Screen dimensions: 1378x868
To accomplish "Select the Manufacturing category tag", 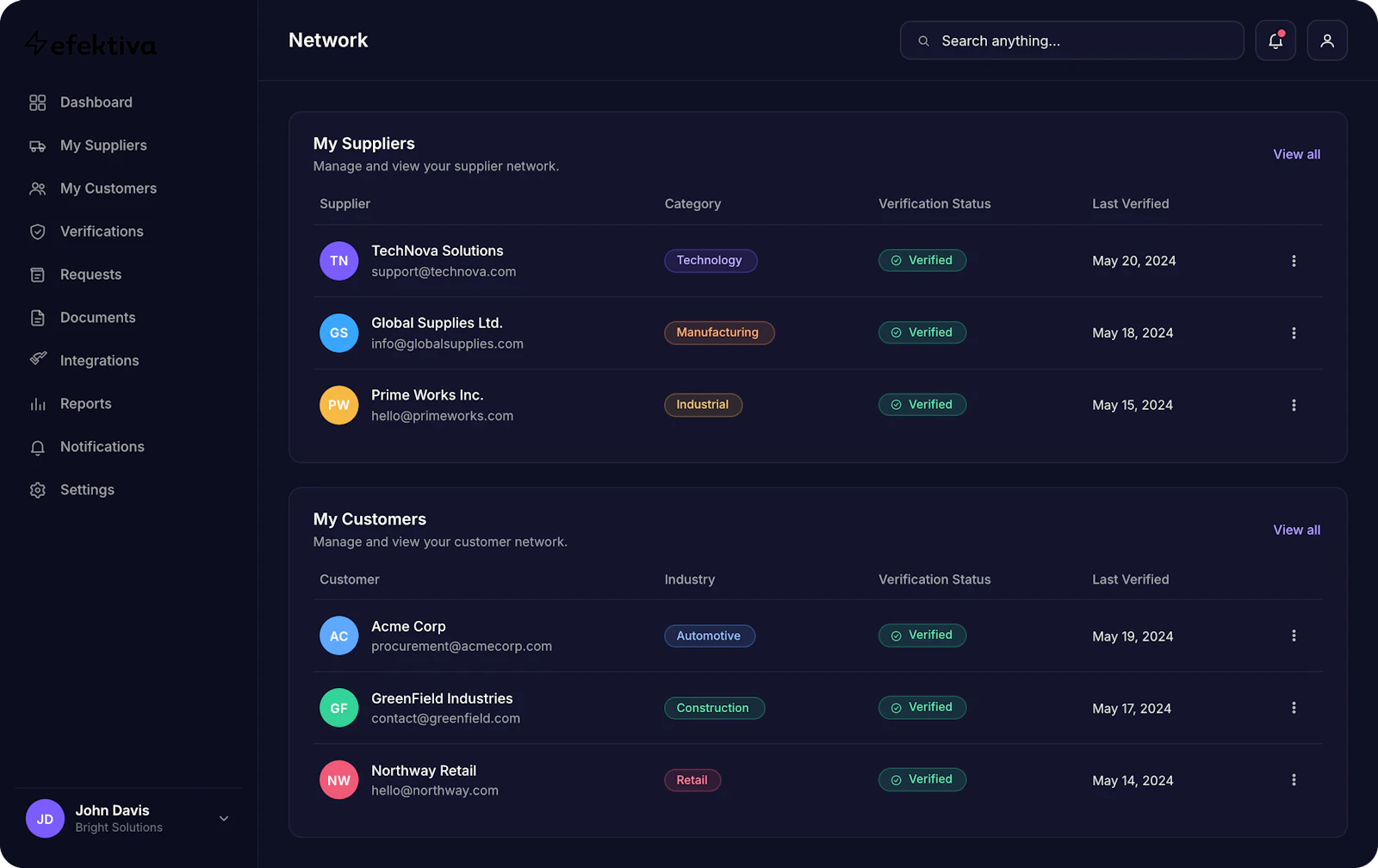I will tap(719, 332).
